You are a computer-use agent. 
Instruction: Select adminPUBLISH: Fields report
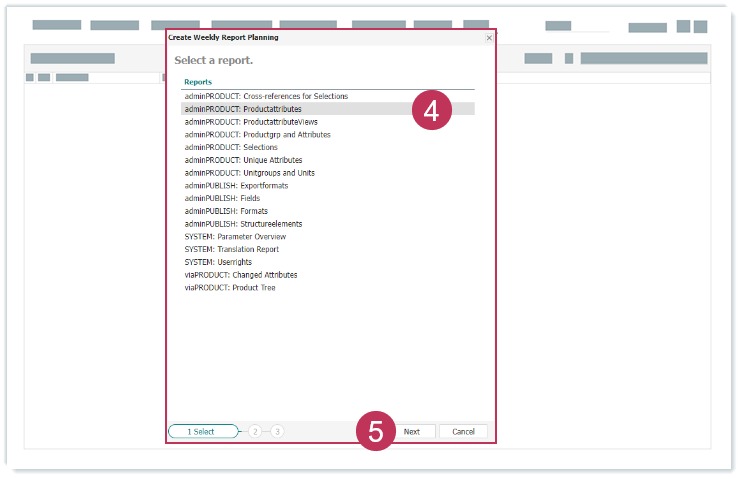222,199
